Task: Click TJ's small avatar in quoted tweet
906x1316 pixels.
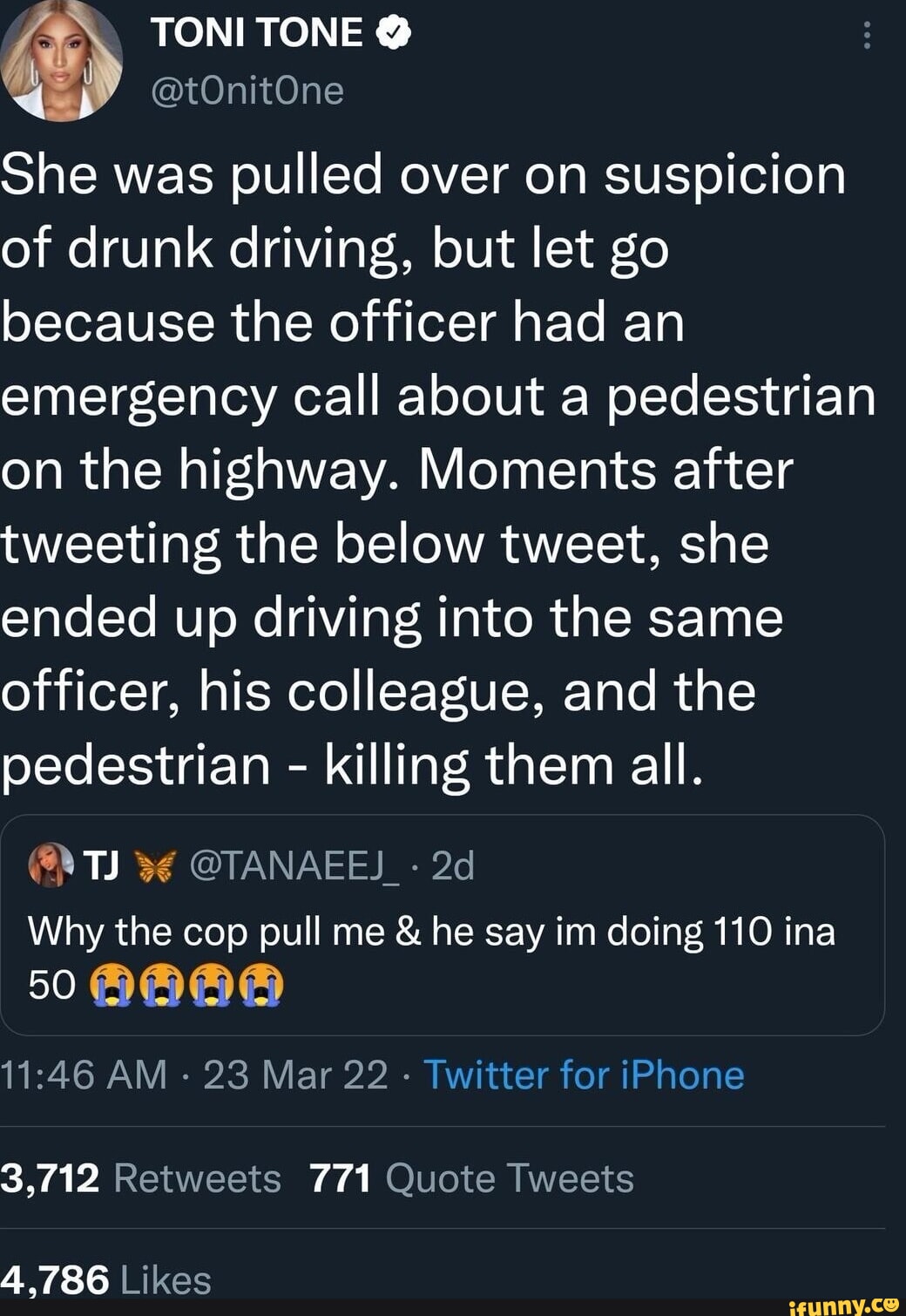Action: pos(50,865)
